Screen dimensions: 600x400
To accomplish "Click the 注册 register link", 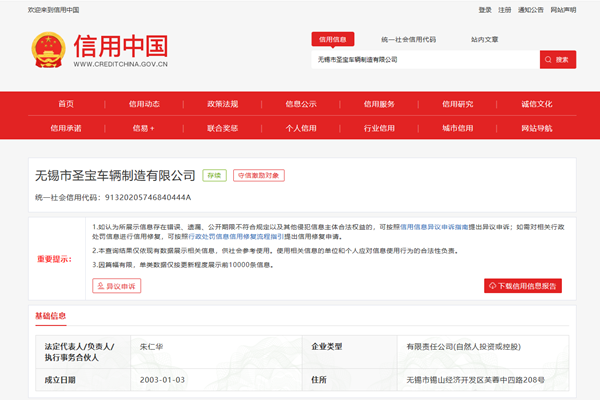I will click(505, 10).
